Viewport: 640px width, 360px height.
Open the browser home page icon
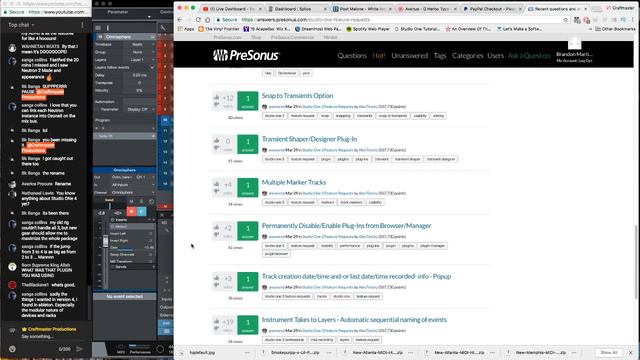[207, 20]
